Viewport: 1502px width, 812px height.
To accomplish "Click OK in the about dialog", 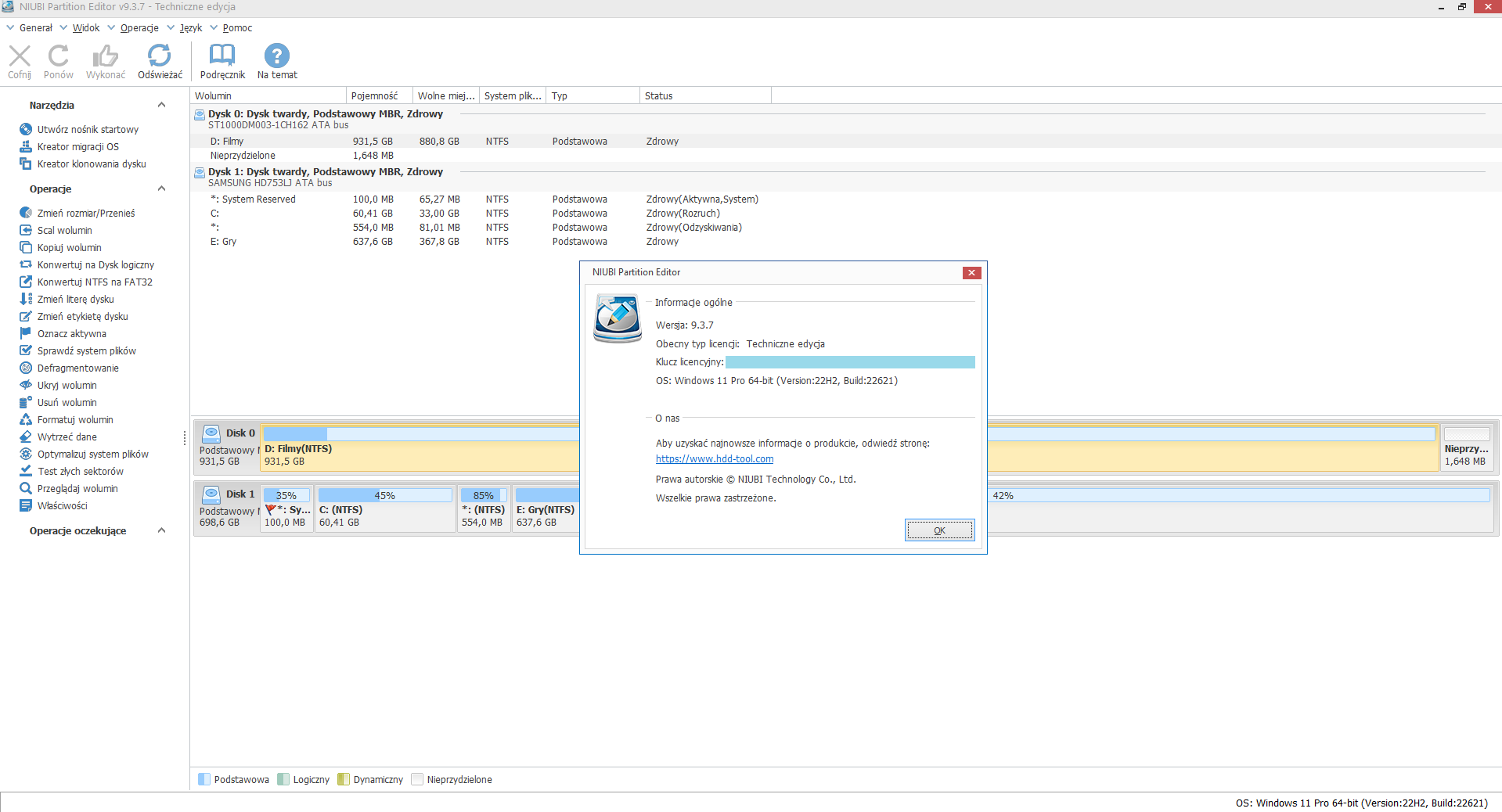I will coord(940,530).
